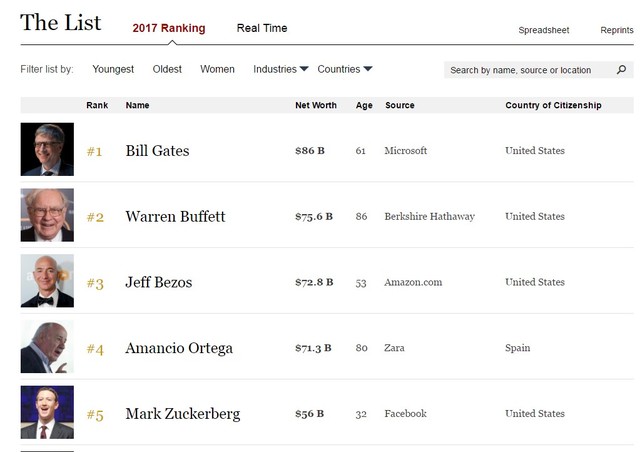Filter list by Youngest
This screenshot has height=452, width=640.
(113, 69)
